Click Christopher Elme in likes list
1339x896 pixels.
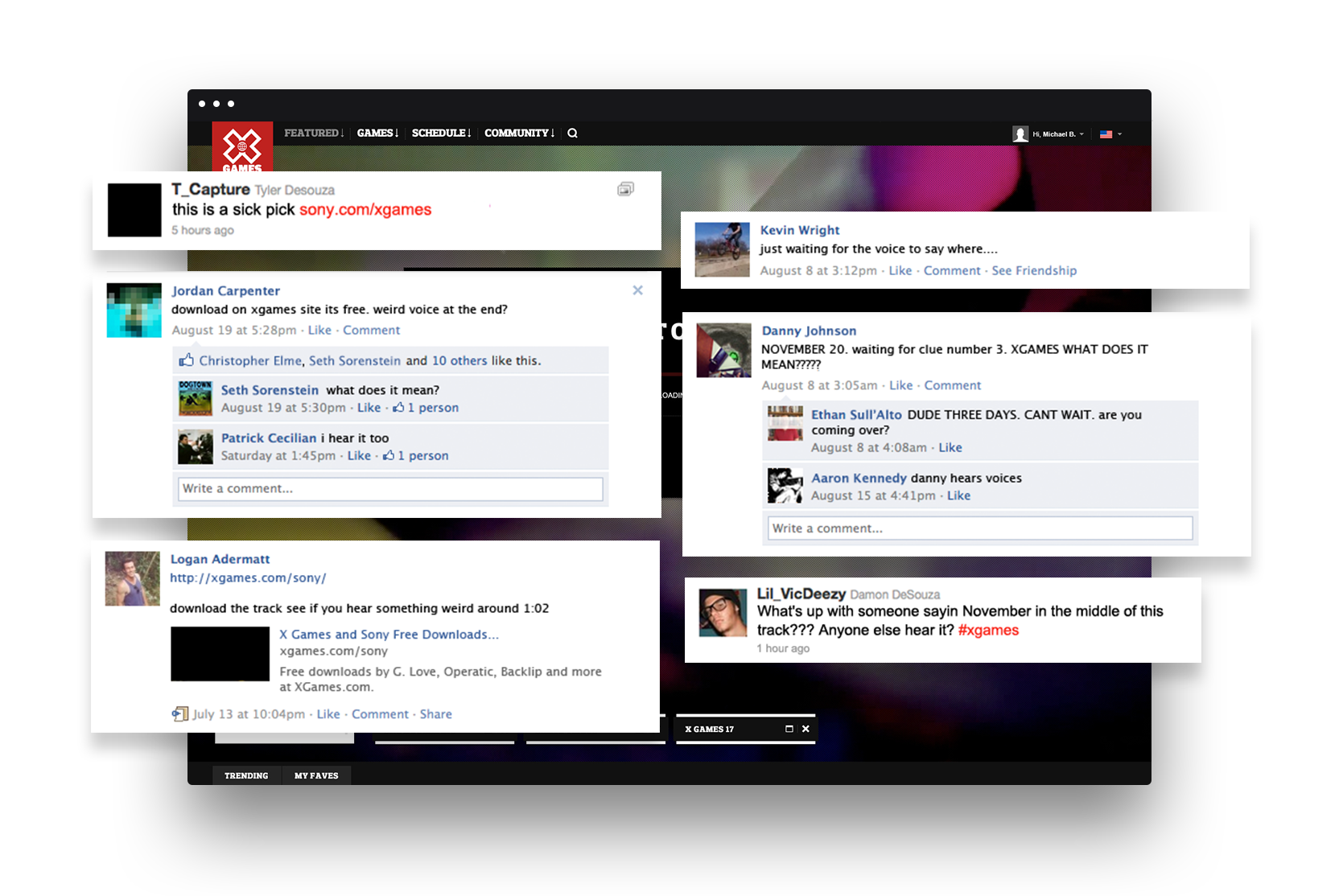tap(250, 360)
